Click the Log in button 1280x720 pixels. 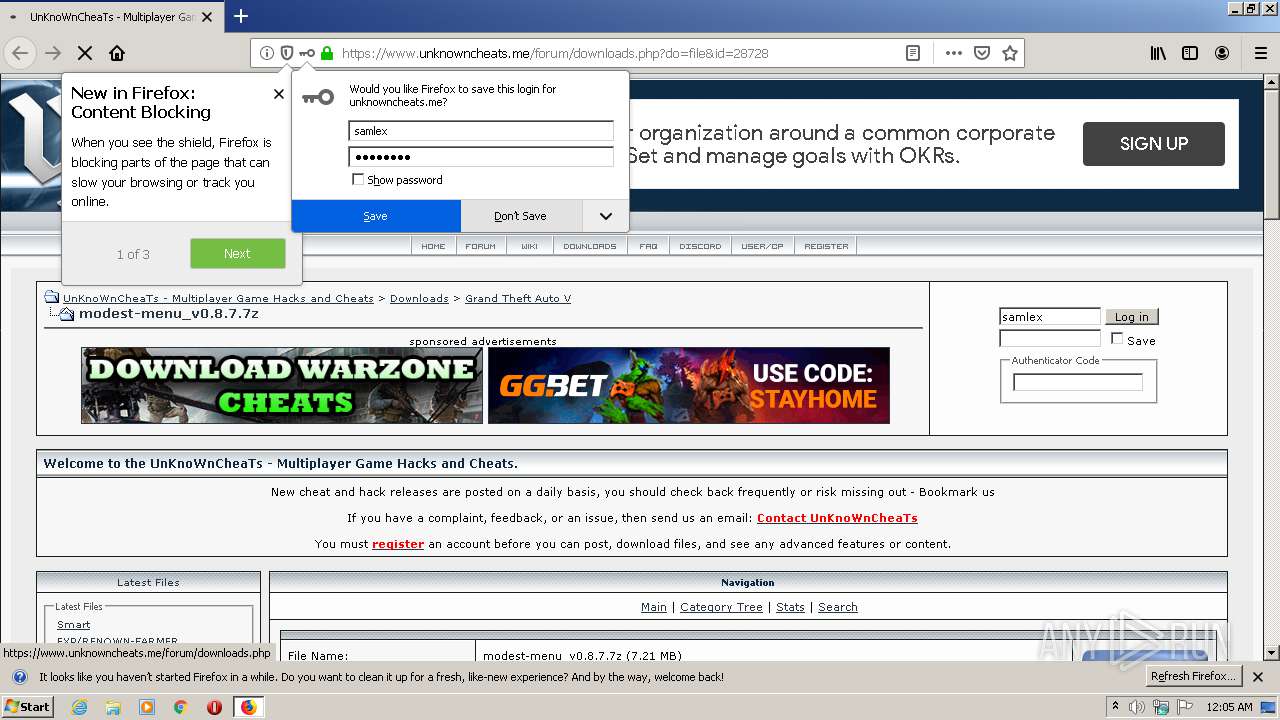[x=1132, y=317]
